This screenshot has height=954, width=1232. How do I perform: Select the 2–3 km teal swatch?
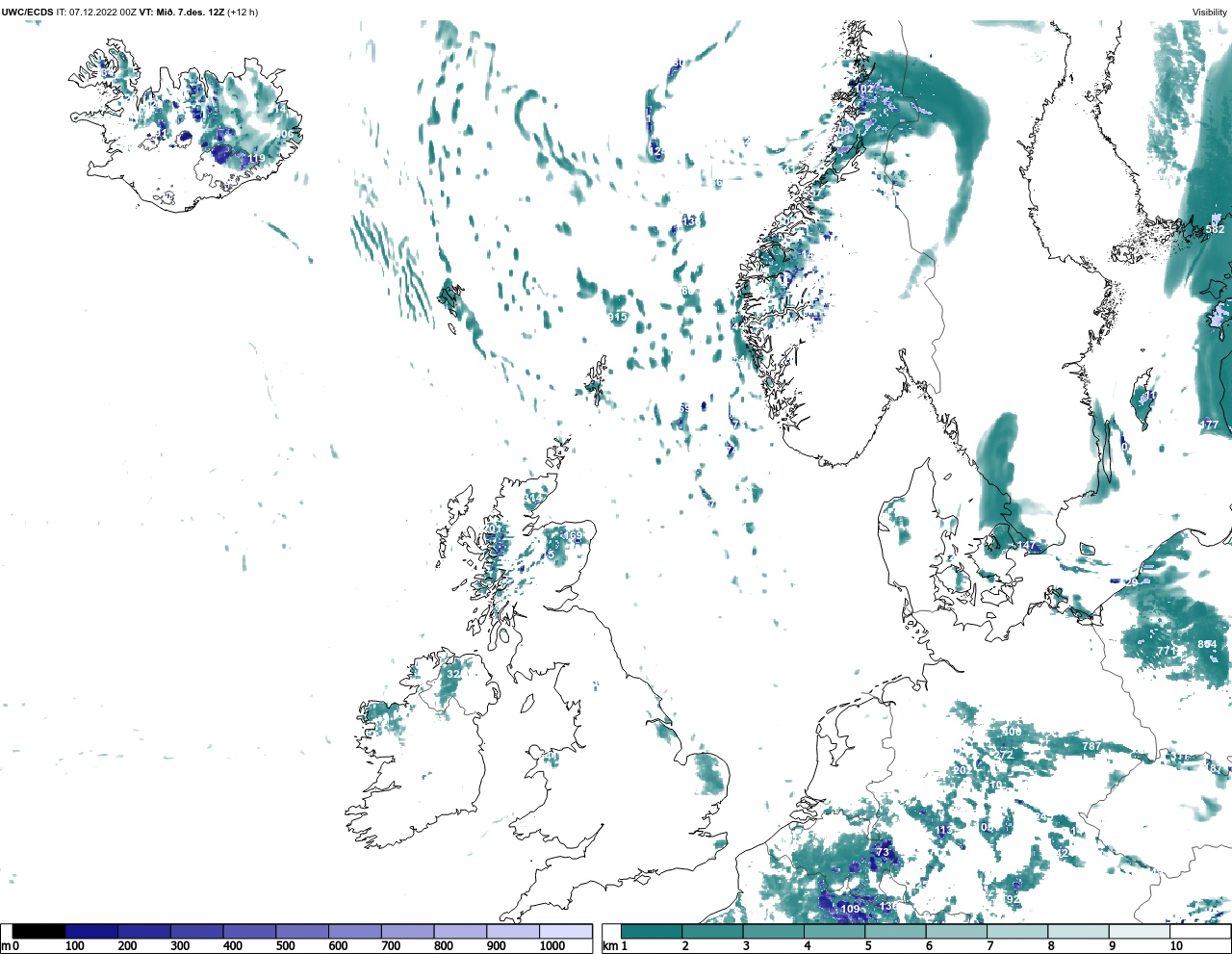coord(712,932)
